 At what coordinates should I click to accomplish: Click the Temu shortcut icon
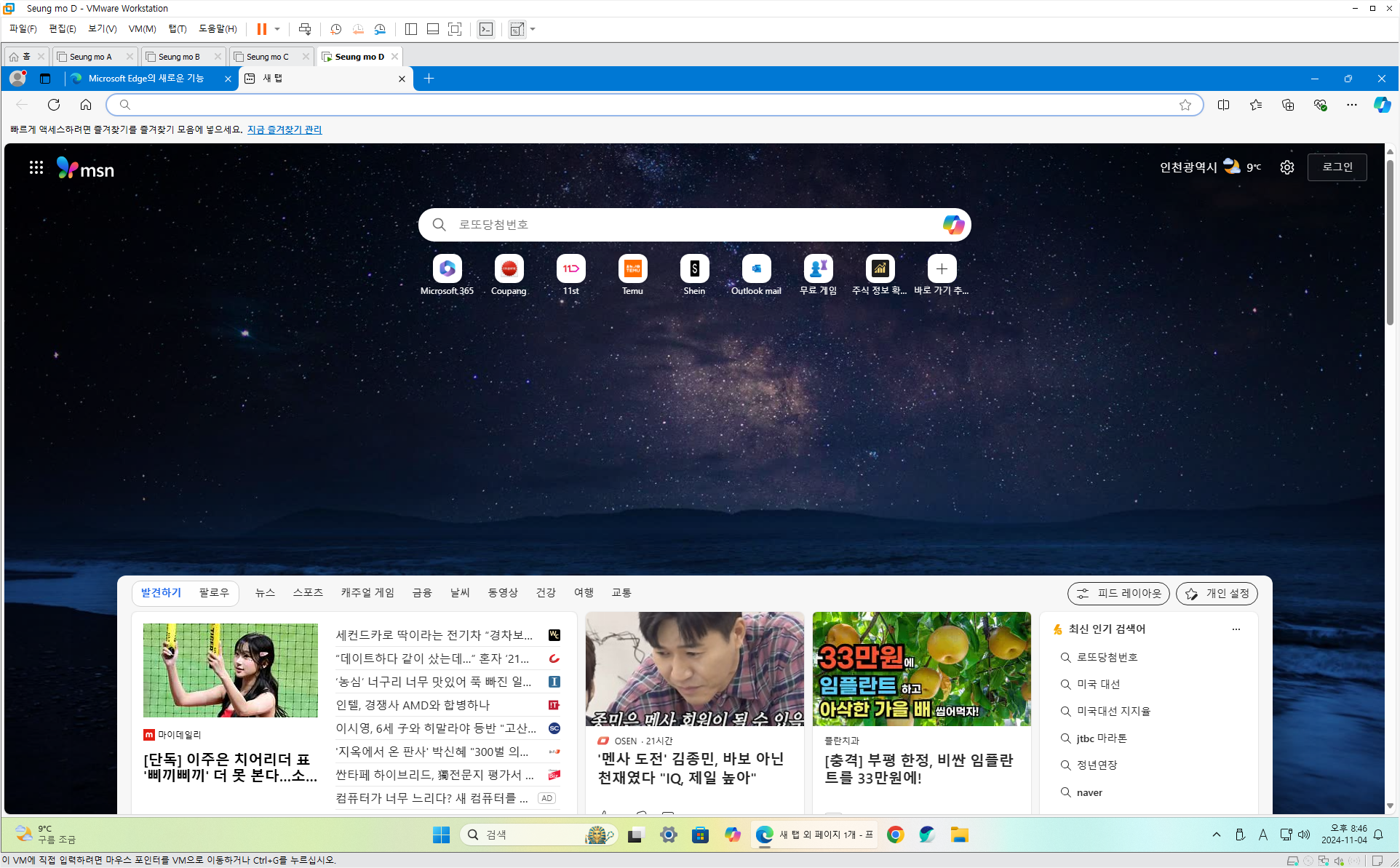[x=632, y=269]
